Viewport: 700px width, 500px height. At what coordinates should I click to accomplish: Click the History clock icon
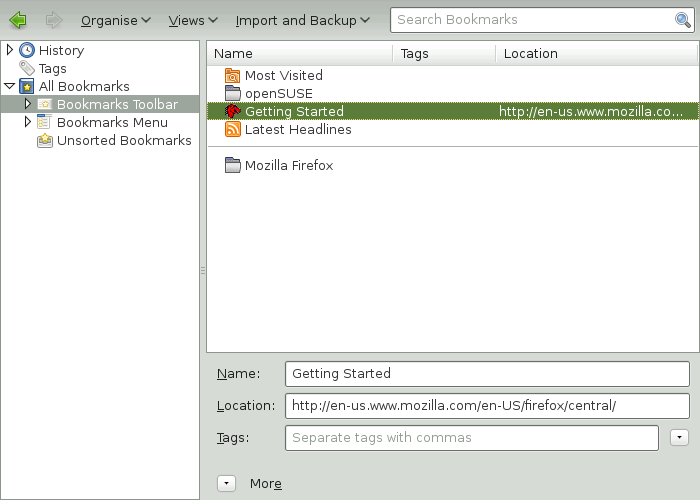tap(27, 50)
